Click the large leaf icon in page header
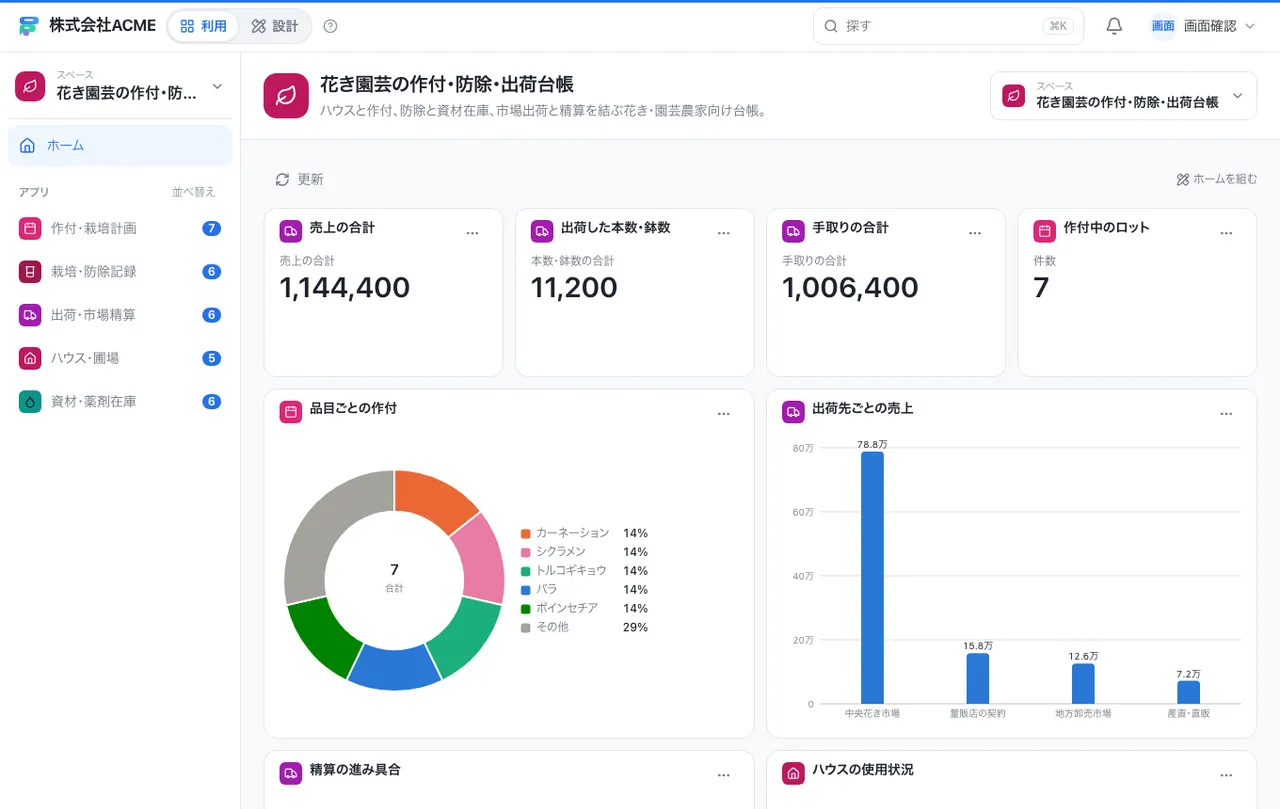This screenshot has width=1280, height=809. [286, 96]
